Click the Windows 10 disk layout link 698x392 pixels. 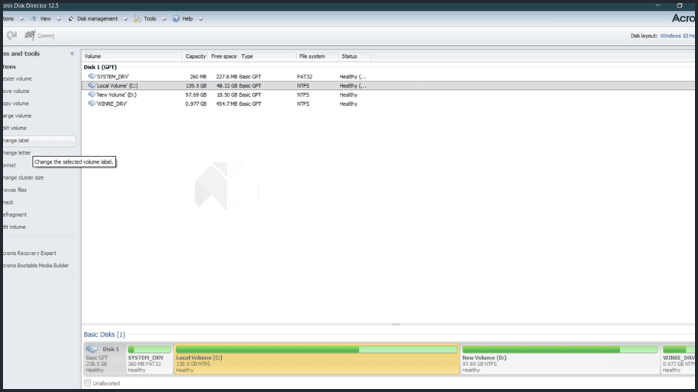[x=677, y=36]
